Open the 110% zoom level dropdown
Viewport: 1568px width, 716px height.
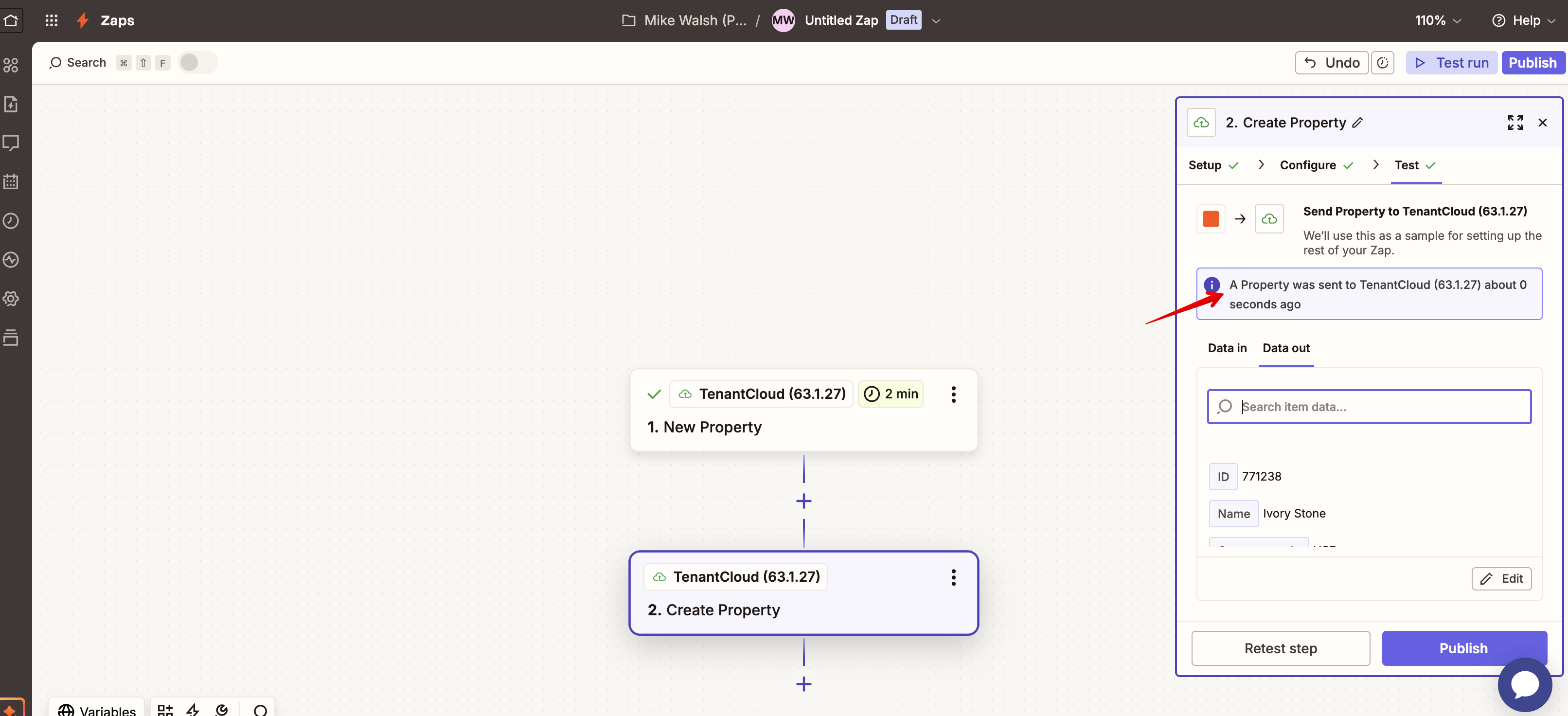click(1438, 20)
